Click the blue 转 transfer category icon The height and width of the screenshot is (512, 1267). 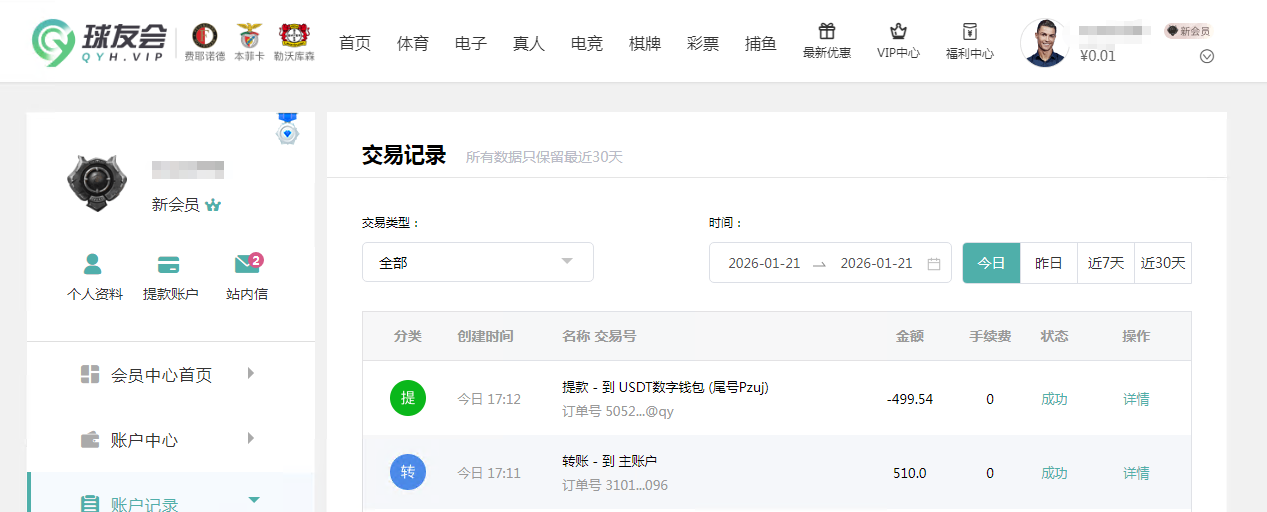pos(408,472)
